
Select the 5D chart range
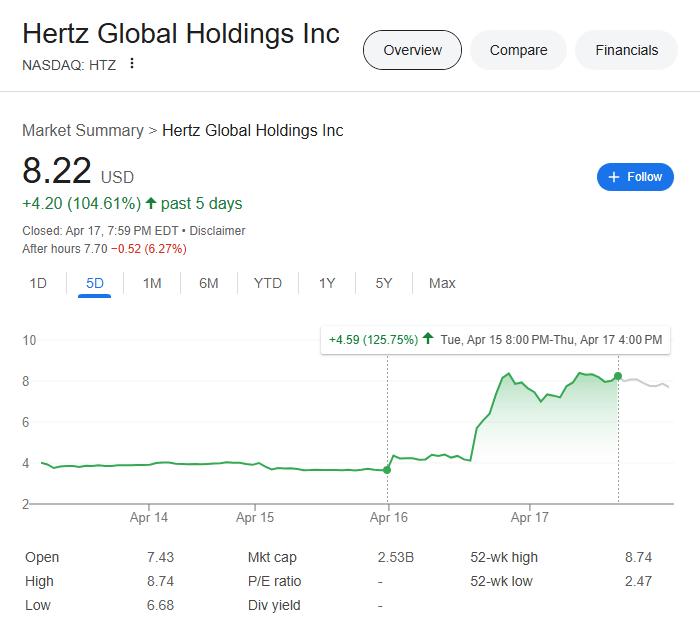pos(95,283)
